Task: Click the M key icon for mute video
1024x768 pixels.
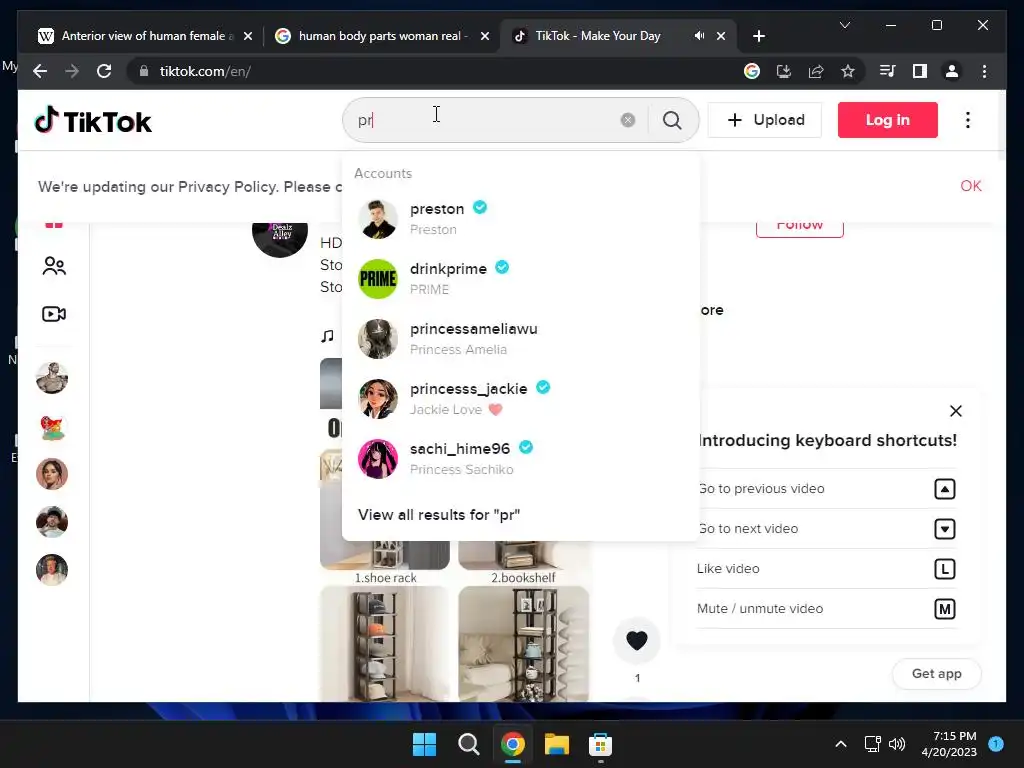Action: pyautogui.click(x=944, y=609)
